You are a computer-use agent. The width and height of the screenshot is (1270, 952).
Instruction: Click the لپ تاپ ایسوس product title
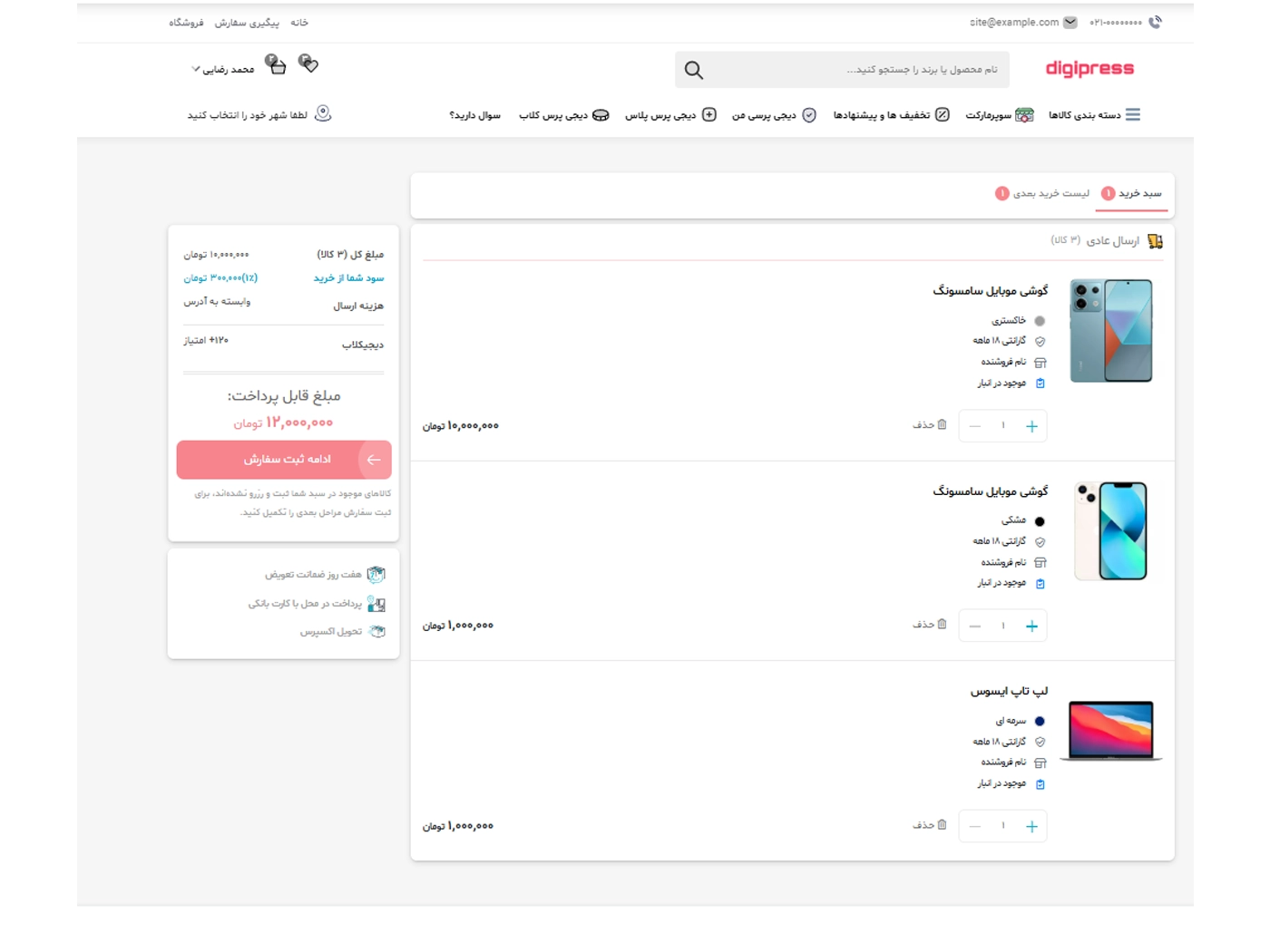pos(1009,691)
